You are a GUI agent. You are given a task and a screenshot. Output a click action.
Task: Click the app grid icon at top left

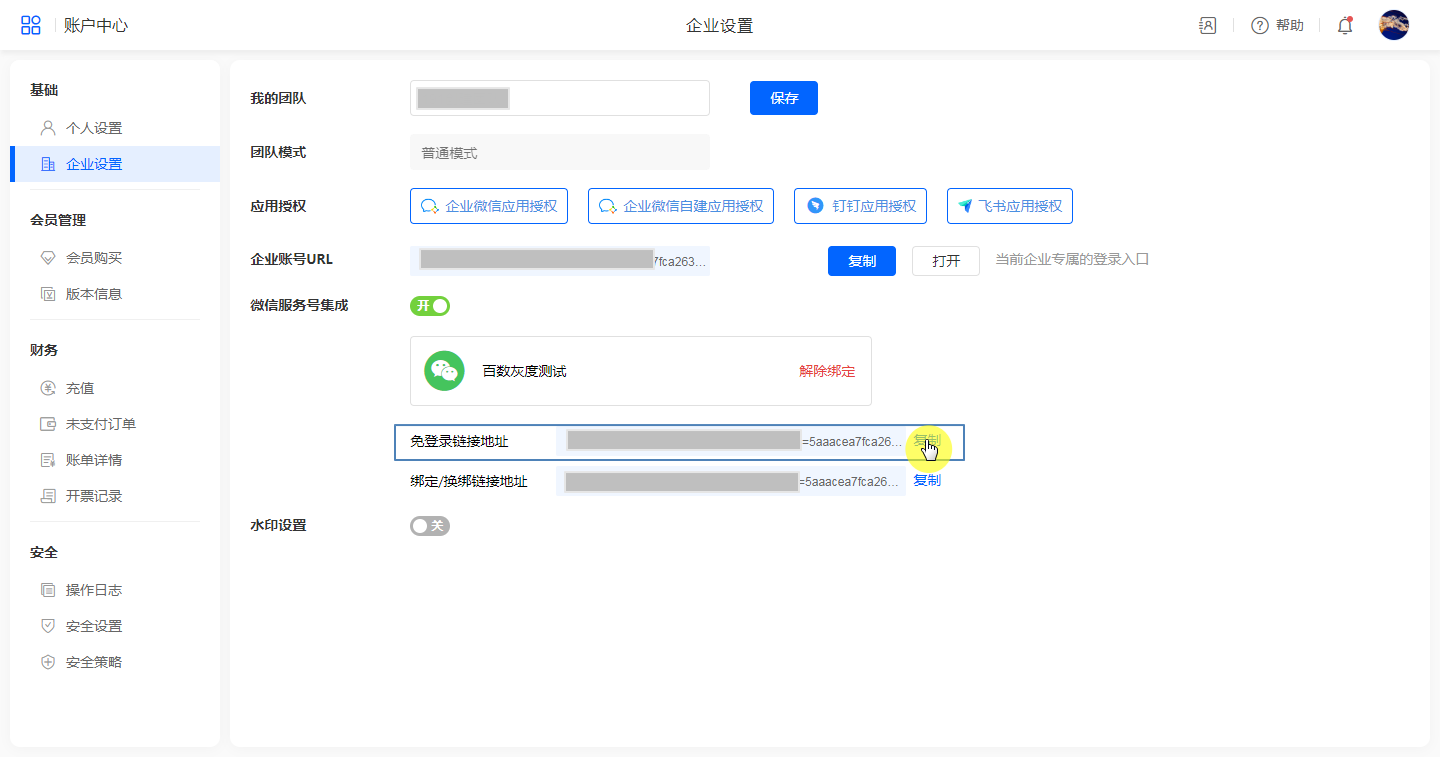(31, 26)
